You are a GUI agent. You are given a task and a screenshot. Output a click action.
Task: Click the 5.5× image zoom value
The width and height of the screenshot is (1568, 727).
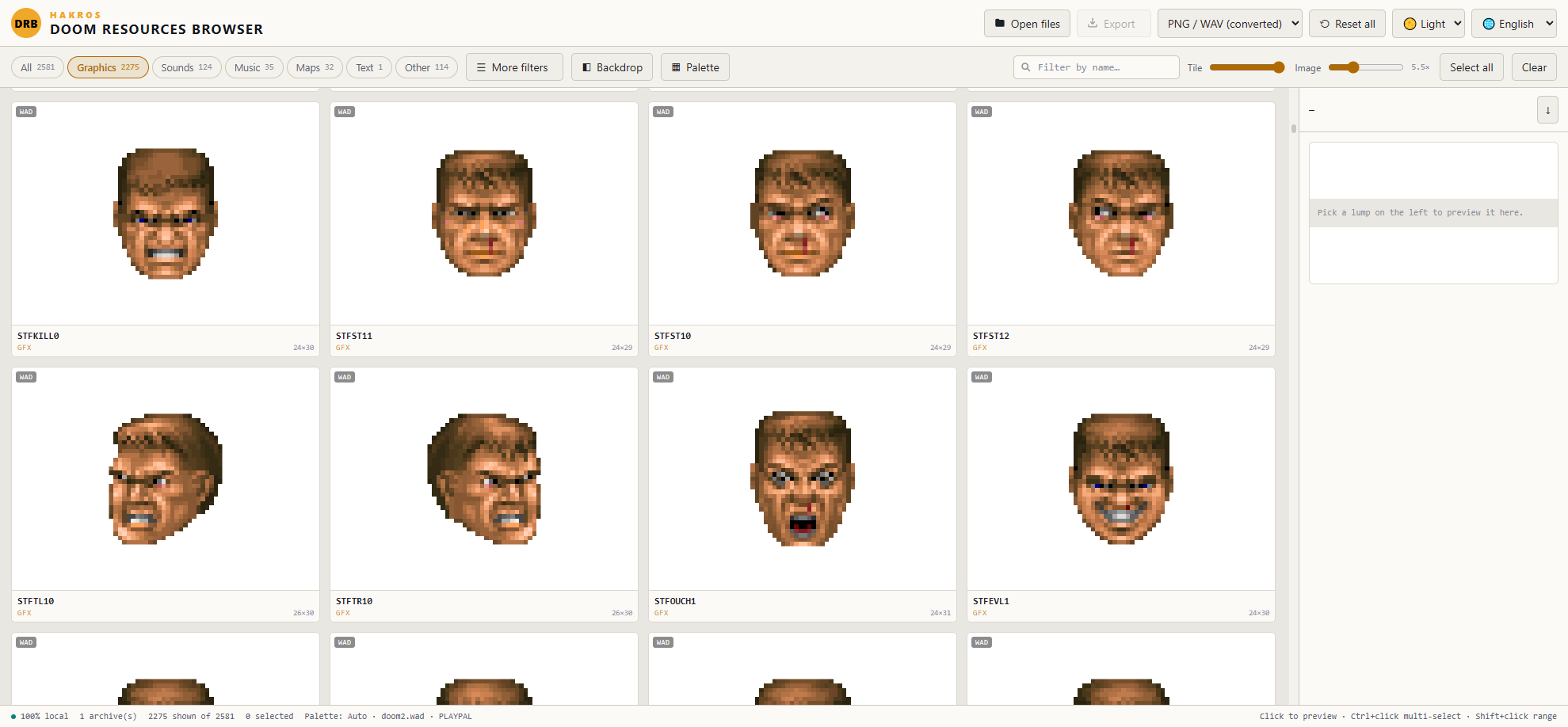tap(1421, 67)
